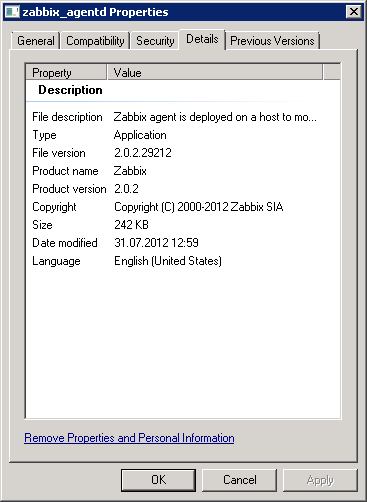The image size is (367, 502).
Task: Select the Product name row
Action: 183,171
